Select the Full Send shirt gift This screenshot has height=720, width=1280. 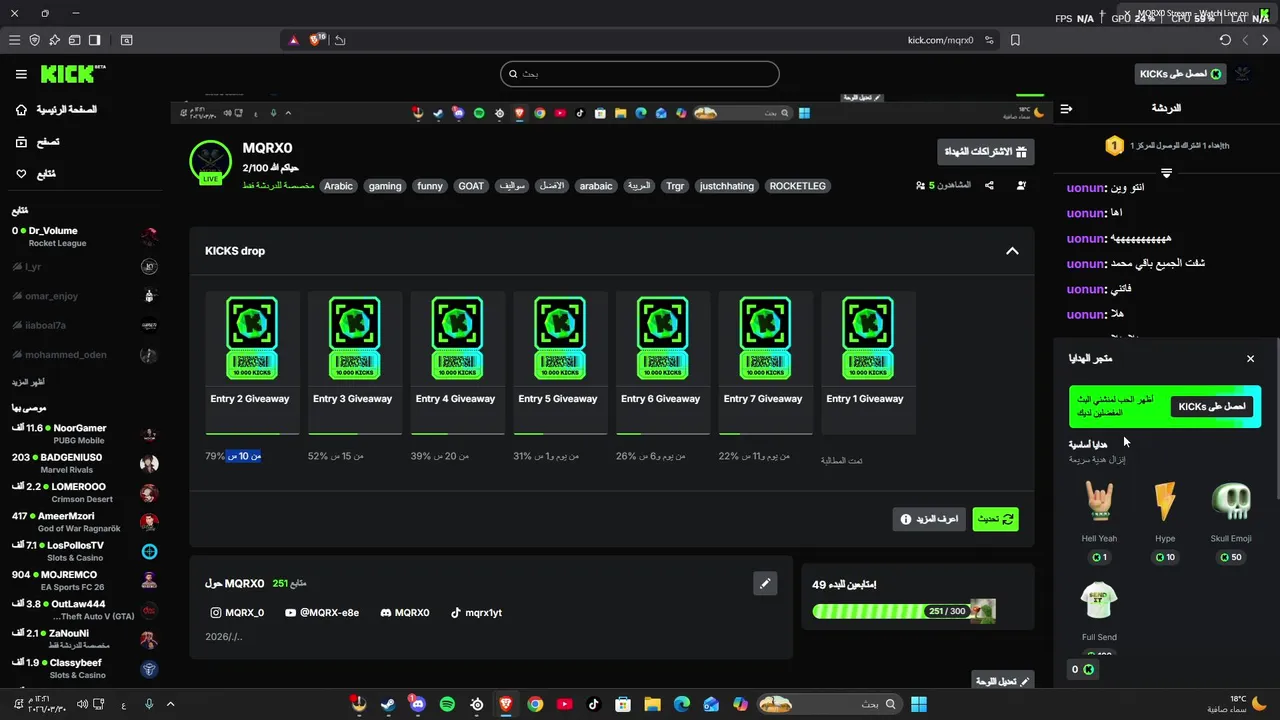[1099, 615]
